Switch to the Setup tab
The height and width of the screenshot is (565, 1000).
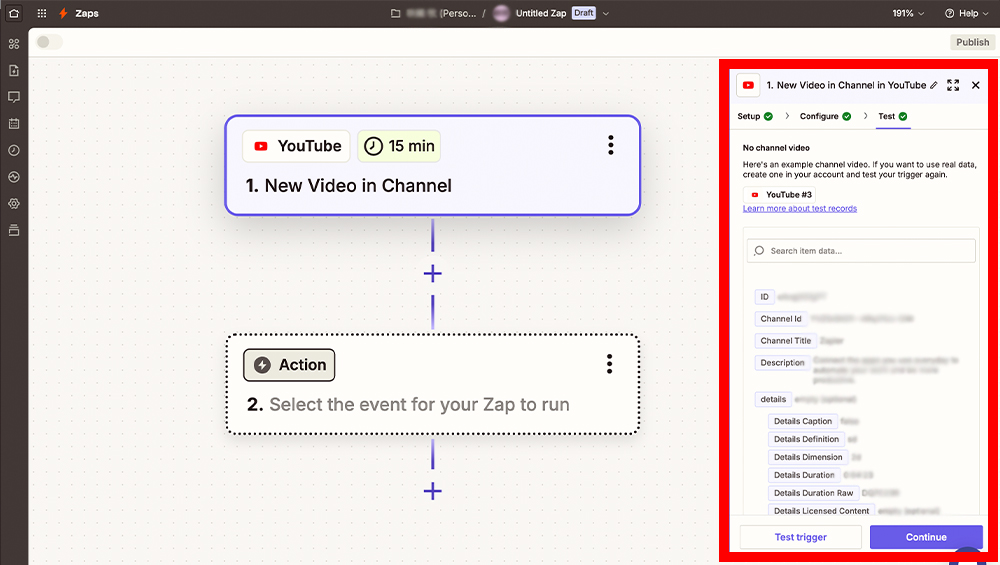[755, 116]
